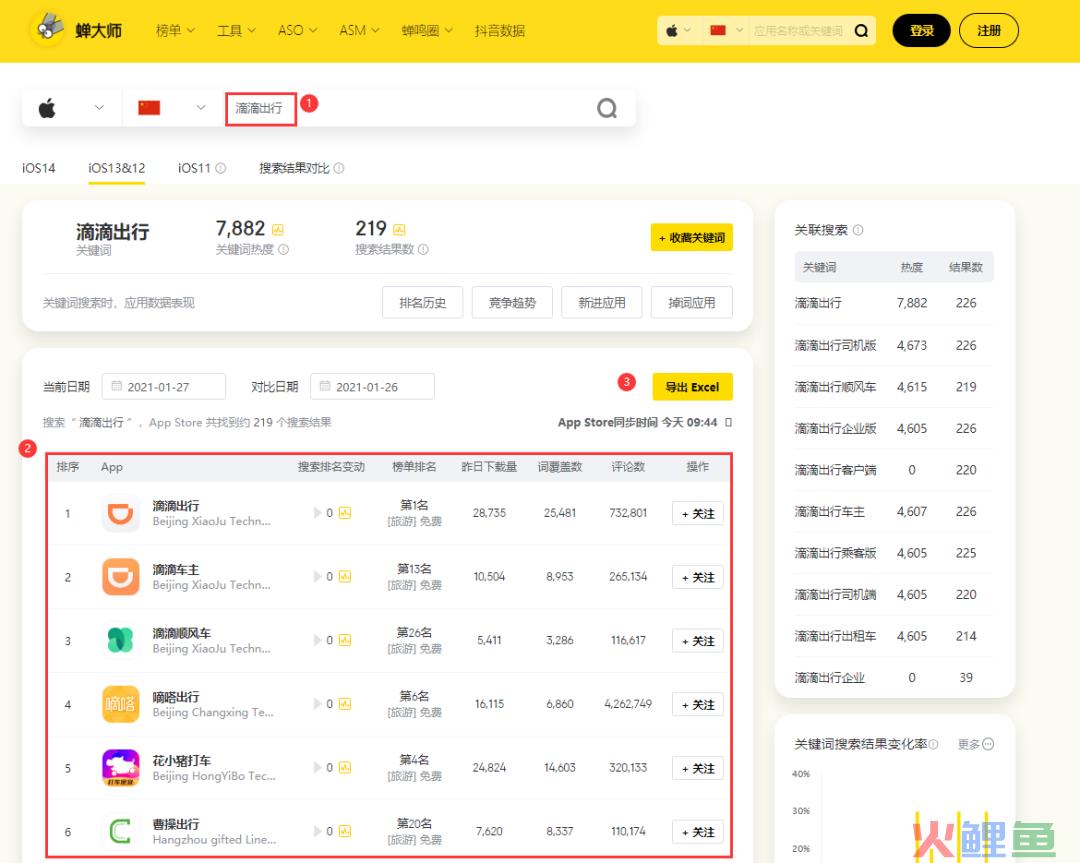Screen dimensions: 1080x863
Task: Expand the 工具 menu
Action: coord(236,30)
